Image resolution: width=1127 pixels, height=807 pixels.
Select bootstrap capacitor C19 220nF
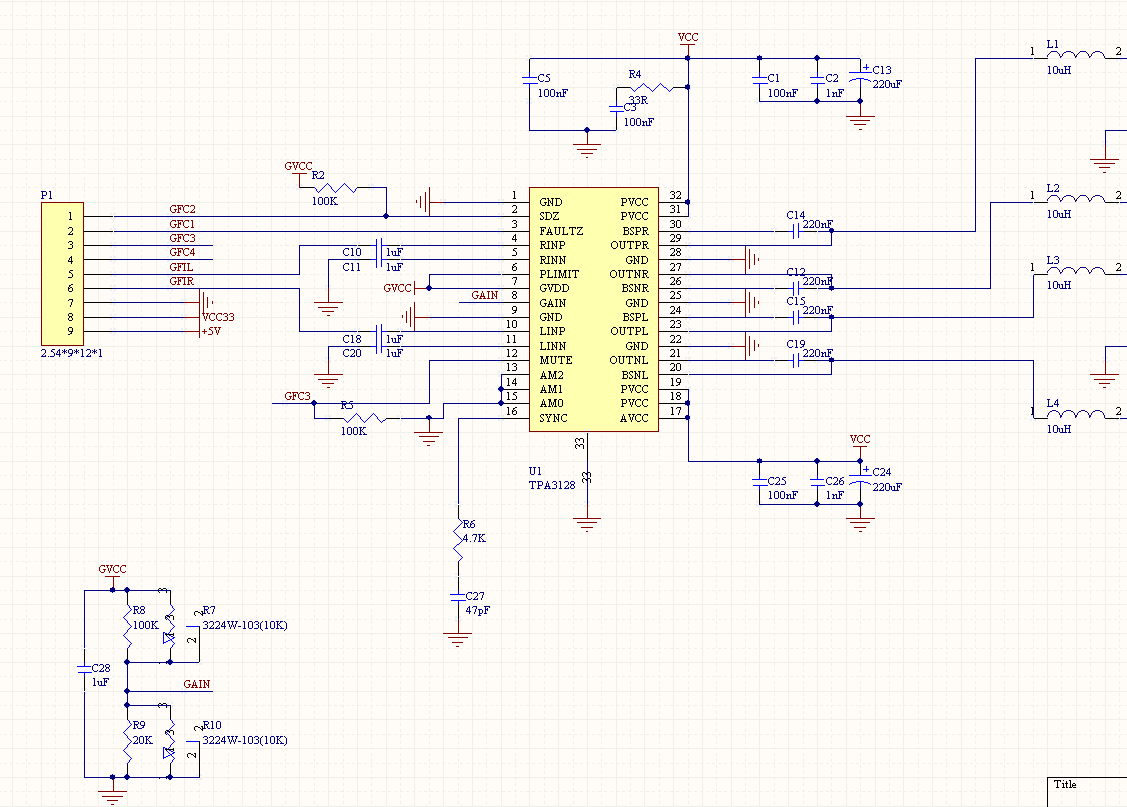point(796,360)
